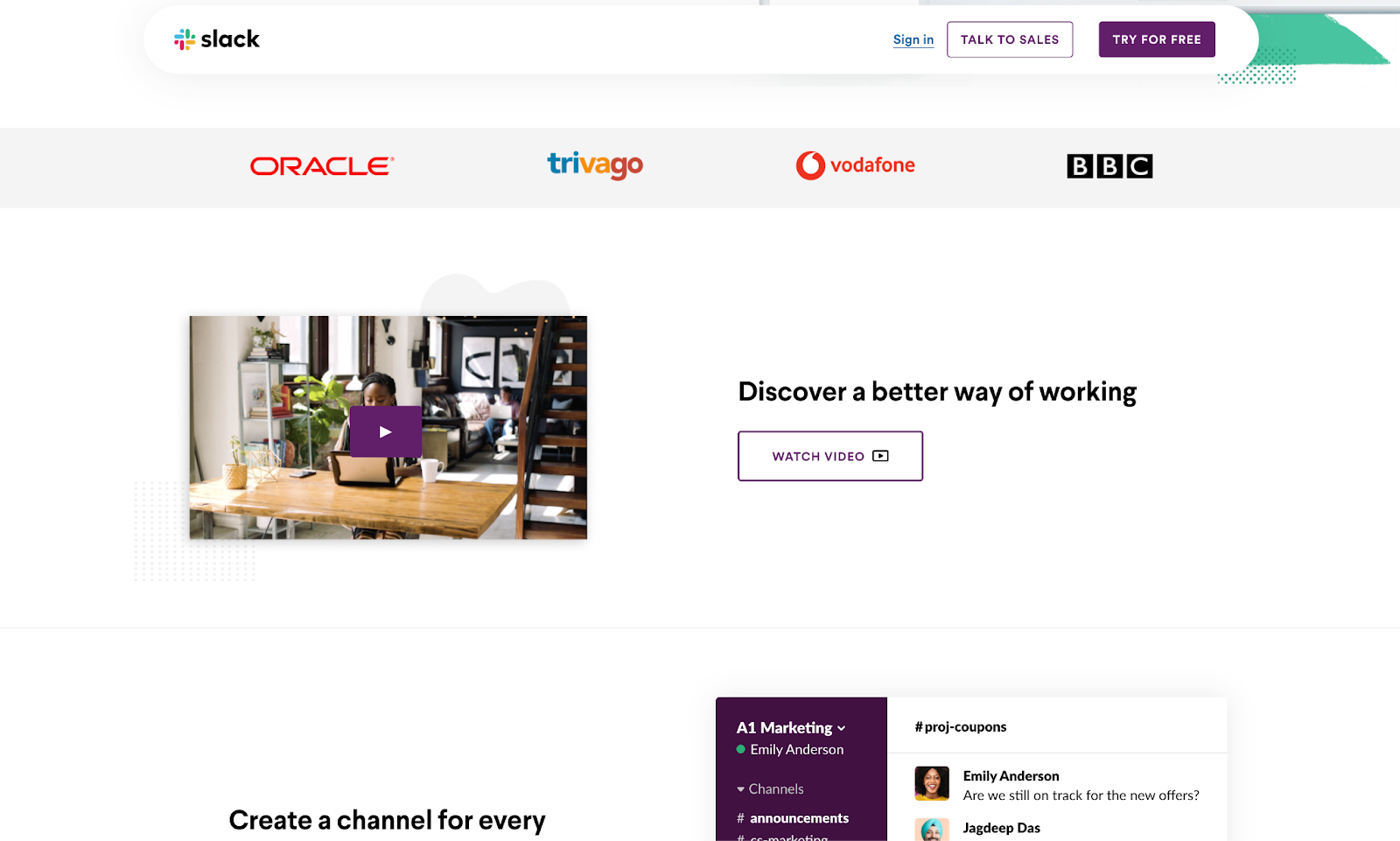This screenshot has width=1400, height=841.
Task: Click the message 'Are we still on track for the new offers?'
Action: [x=1081, y=795]
